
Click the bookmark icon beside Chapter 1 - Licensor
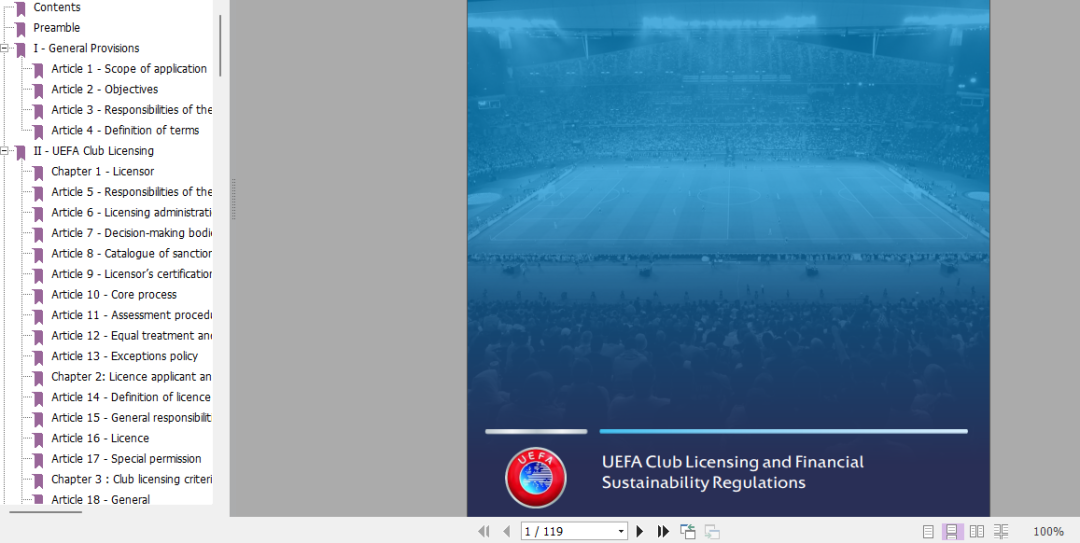pyautogui.click(x=38, y=172)
